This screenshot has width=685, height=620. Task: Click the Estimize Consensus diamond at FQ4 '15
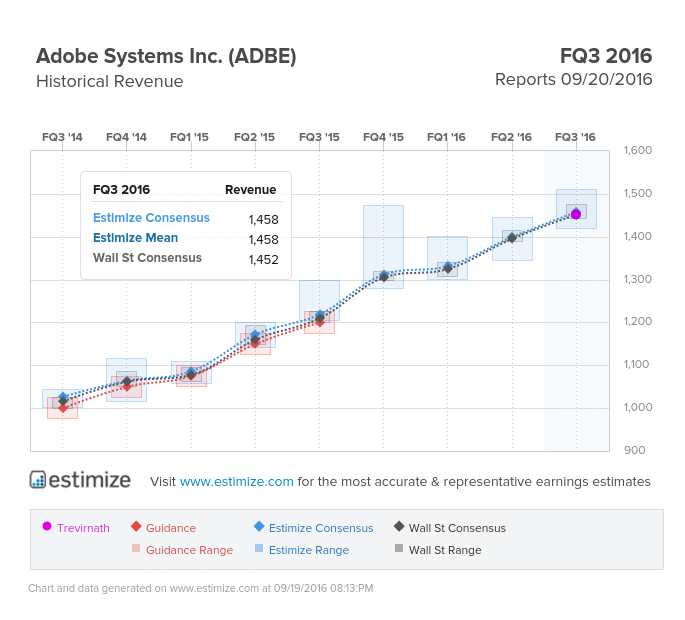pyautogui.click(x=384, y=274)
